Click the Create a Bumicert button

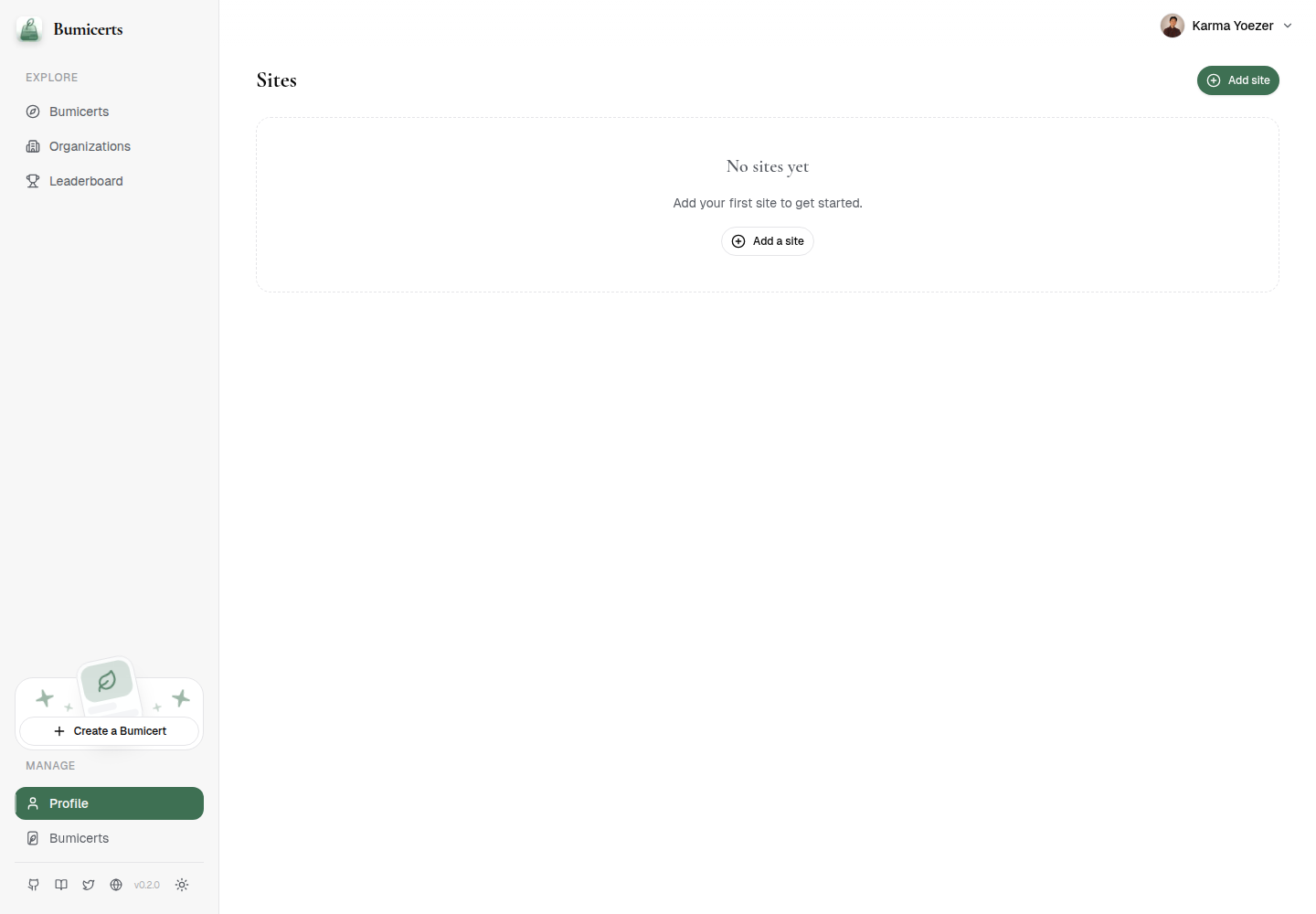(110, 731)
